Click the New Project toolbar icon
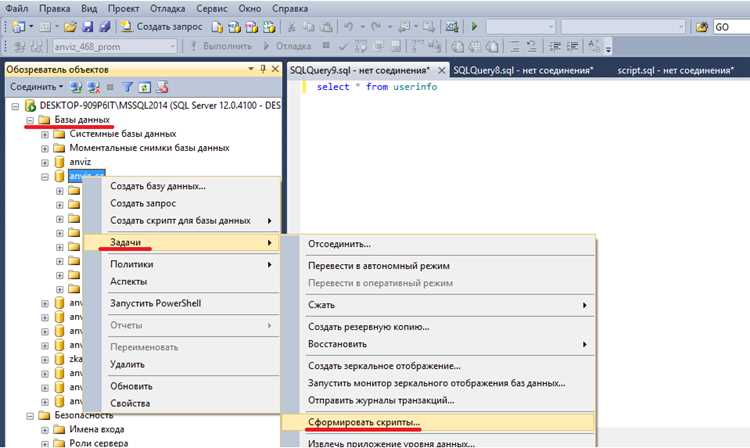This screenshot has height=448, width=750. click(x=18, y=27)
